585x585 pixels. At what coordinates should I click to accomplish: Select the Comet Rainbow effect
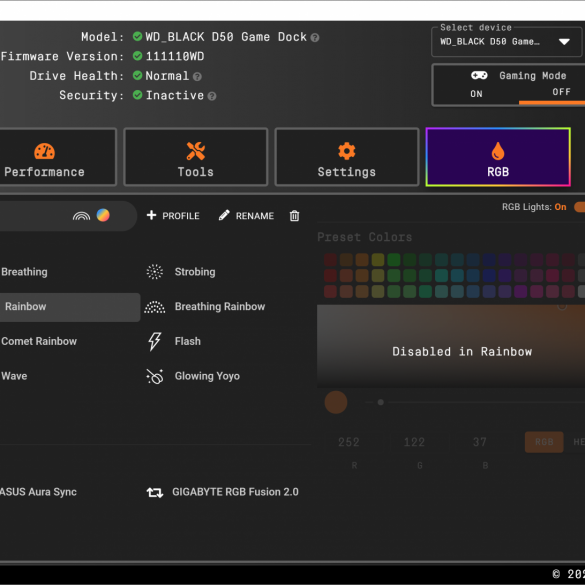point(39,341)
